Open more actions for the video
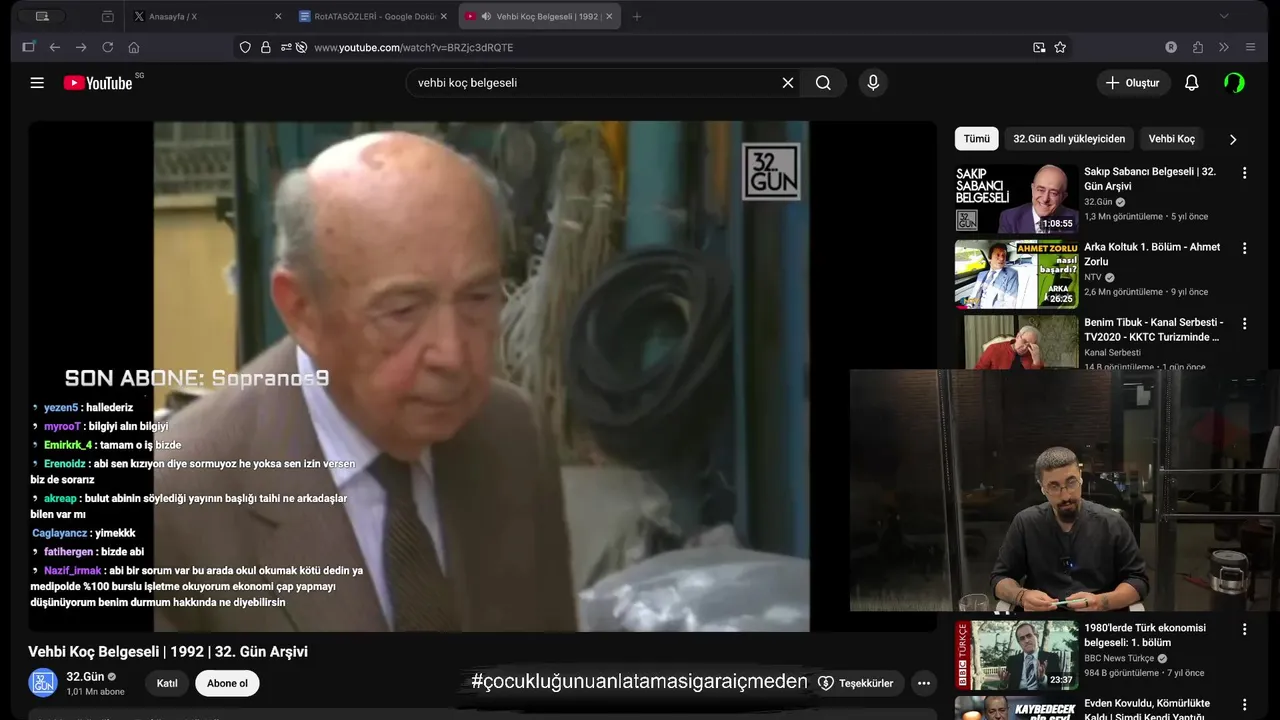 coord(924,683)
